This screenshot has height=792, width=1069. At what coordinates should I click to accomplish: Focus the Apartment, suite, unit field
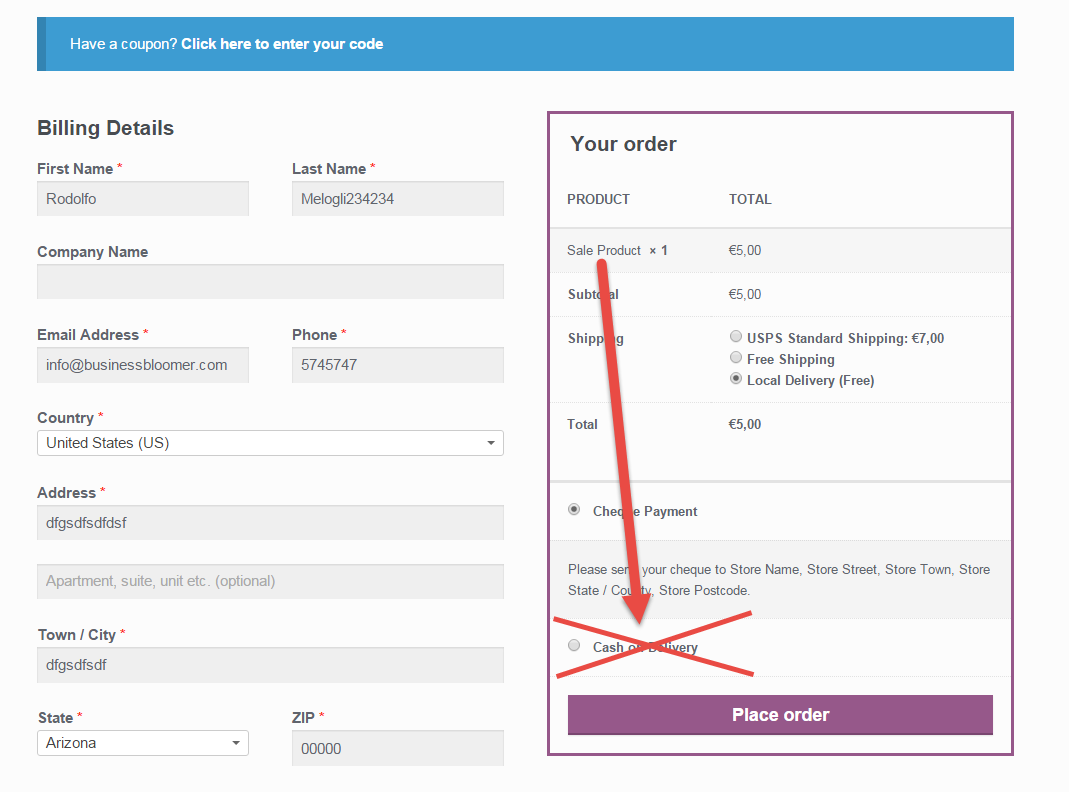point(270,581)
